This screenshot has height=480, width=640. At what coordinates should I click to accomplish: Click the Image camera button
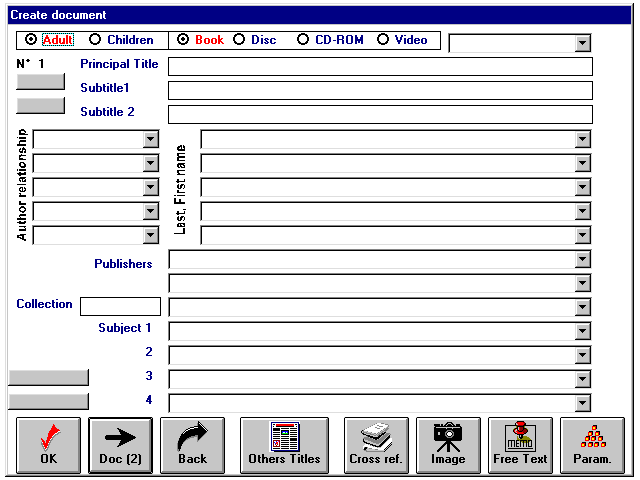pos(448,445)
